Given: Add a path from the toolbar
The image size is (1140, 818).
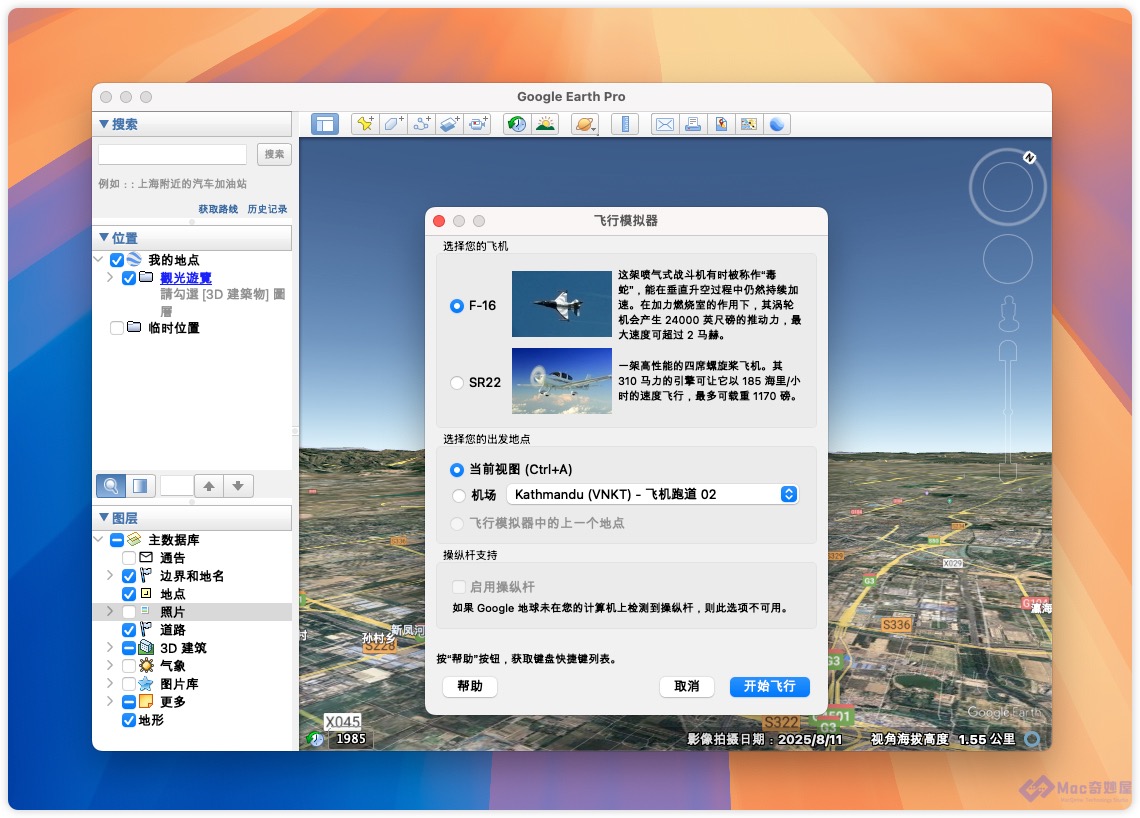Looking at the screenshot, I should pos(422,124).
